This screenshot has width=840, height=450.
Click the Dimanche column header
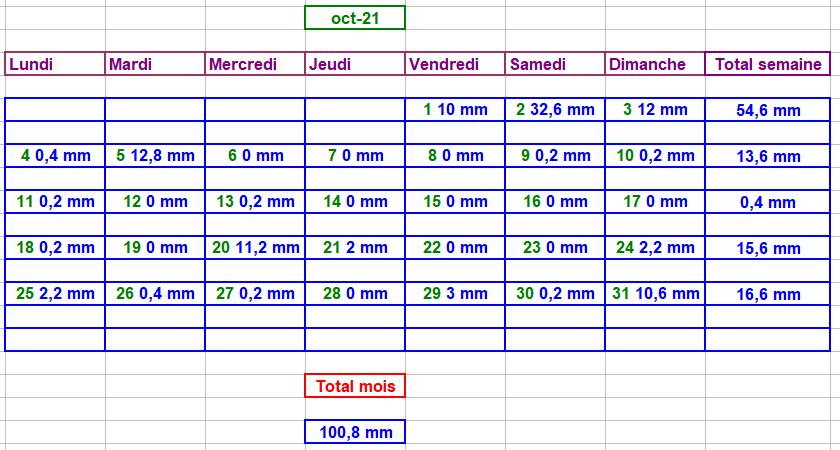pos(655,64)
